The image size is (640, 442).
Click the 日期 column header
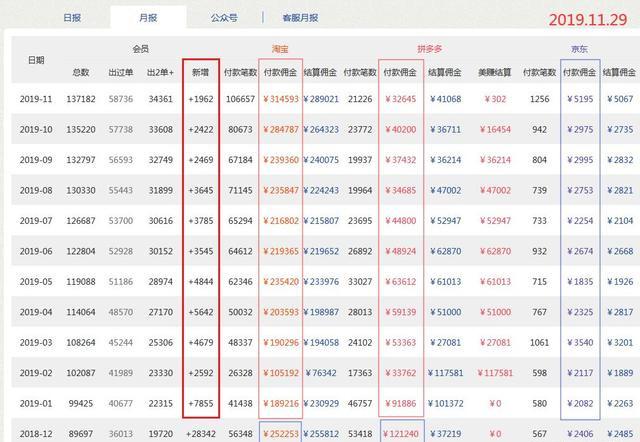(36, 60)
